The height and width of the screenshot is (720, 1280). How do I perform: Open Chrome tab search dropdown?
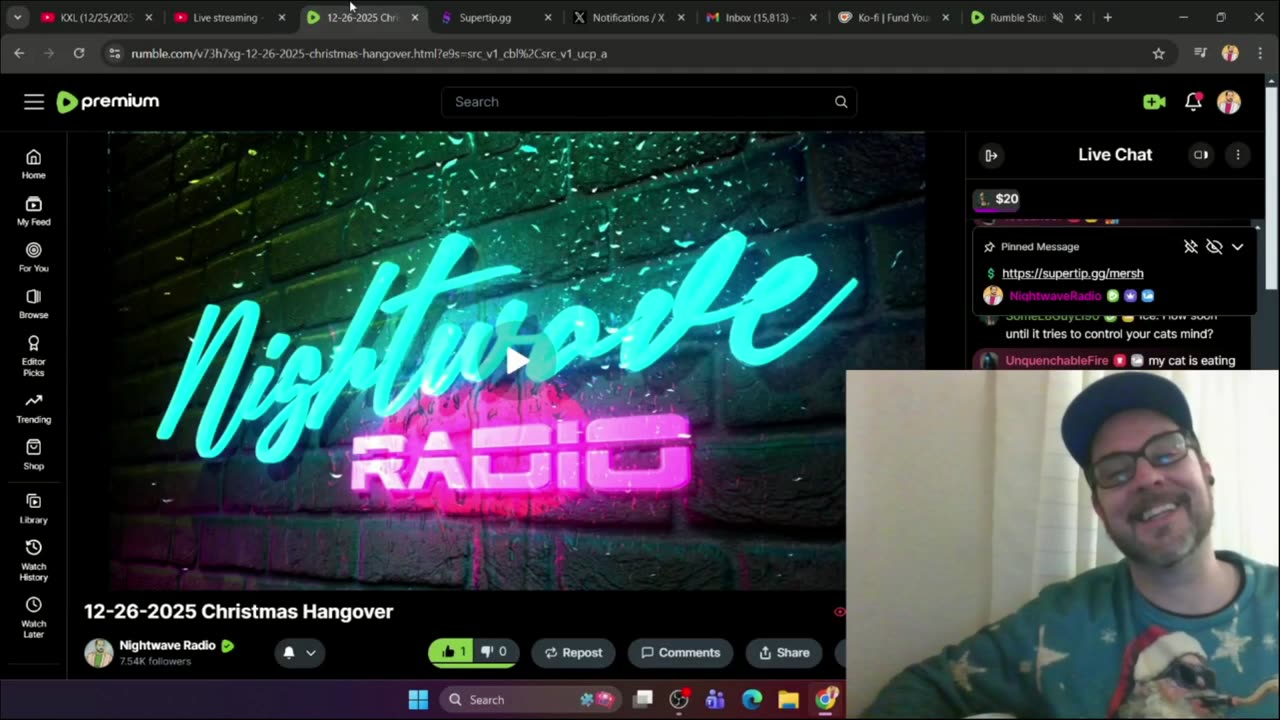(17, 18)
